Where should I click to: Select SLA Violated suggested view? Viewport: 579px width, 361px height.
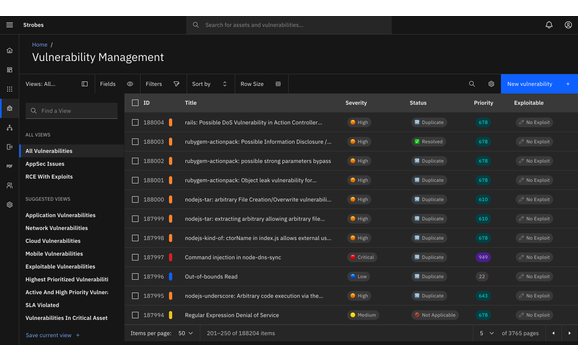click(42, 305)
